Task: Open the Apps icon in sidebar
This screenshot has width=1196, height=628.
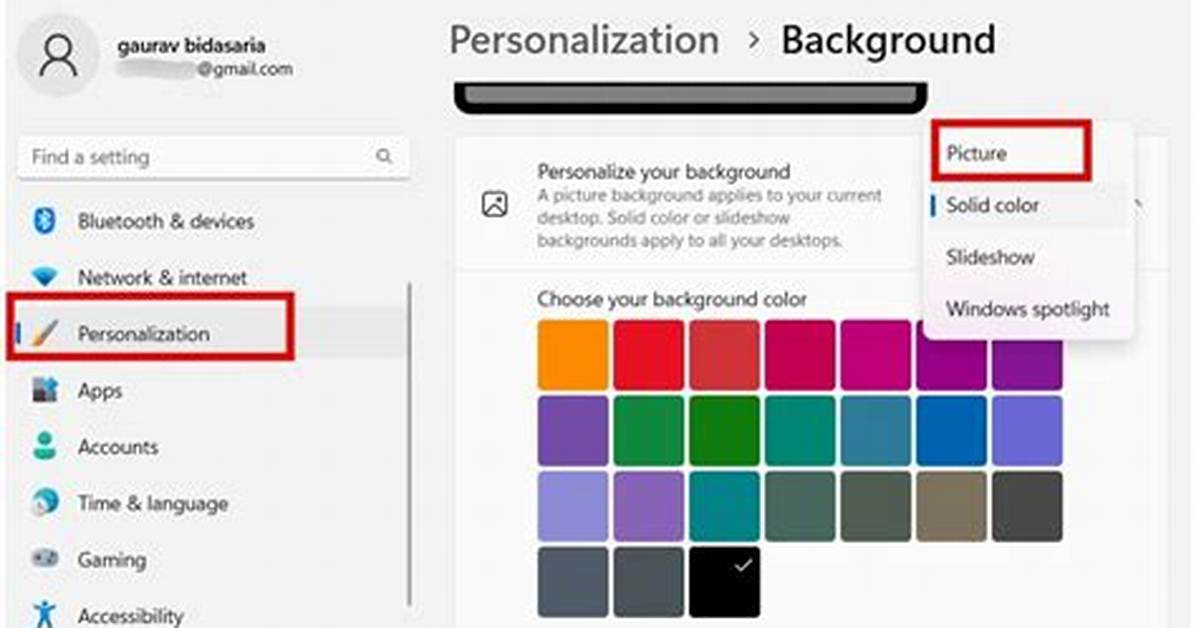Action: (45, 389)
